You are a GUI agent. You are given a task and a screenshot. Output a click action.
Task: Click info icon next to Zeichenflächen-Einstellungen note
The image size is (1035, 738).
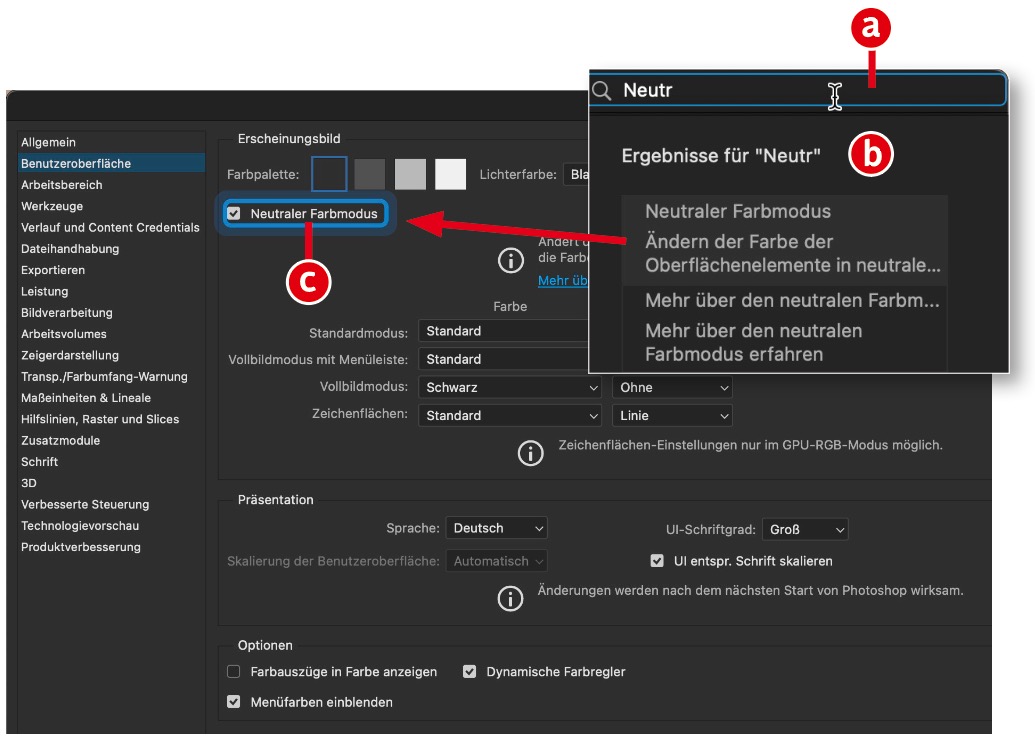[x=530, y=453]
